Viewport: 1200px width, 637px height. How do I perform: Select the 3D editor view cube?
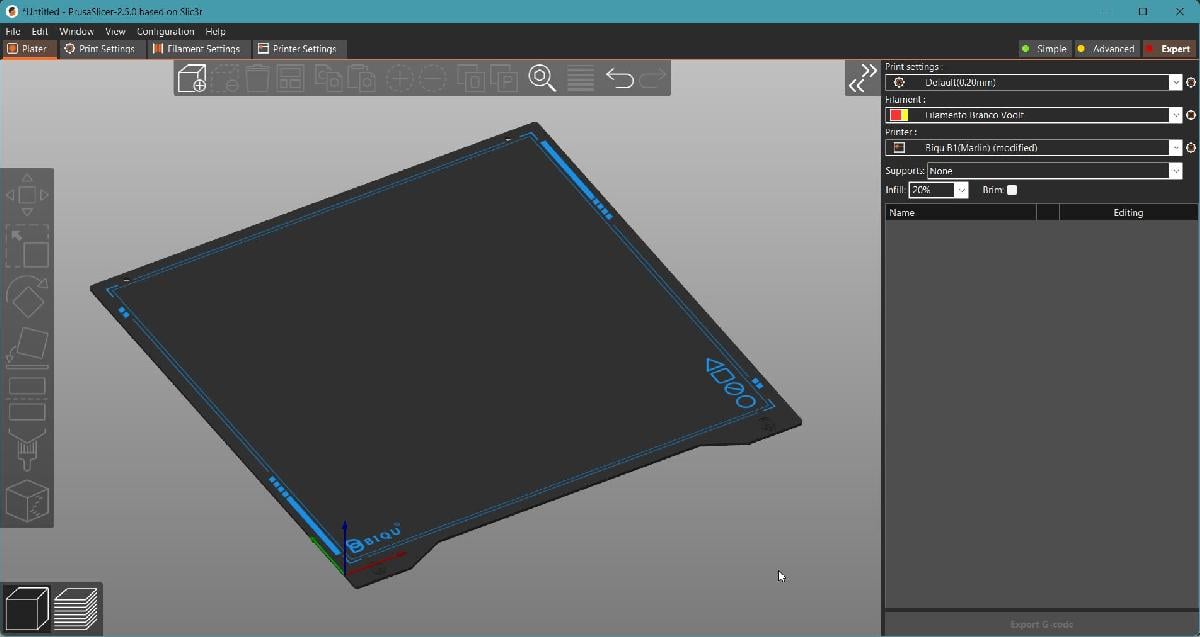click(x=27, y=609)
